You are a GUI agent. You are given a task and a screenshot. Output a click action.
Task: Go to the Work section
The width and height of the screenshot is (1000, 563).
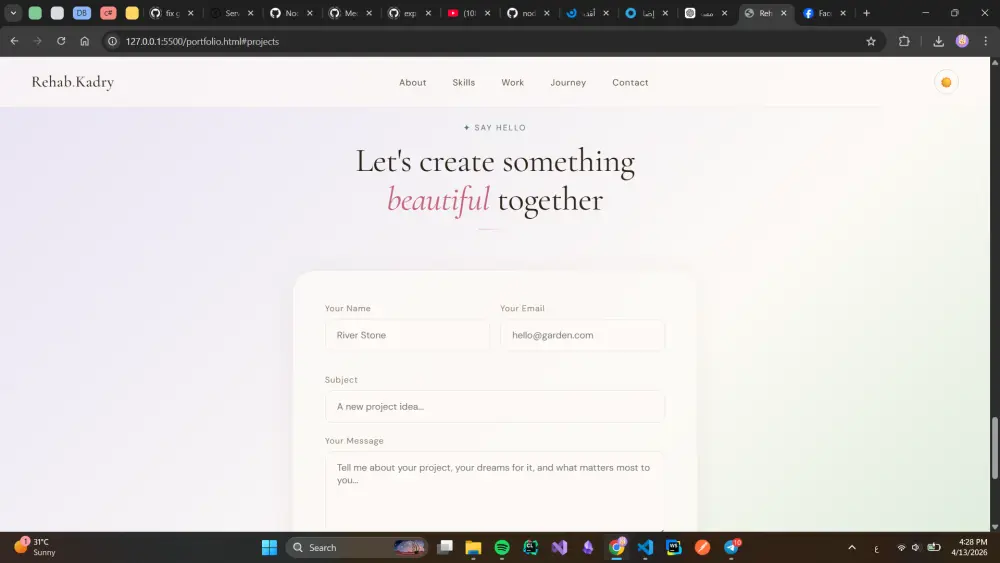(512, 82)
